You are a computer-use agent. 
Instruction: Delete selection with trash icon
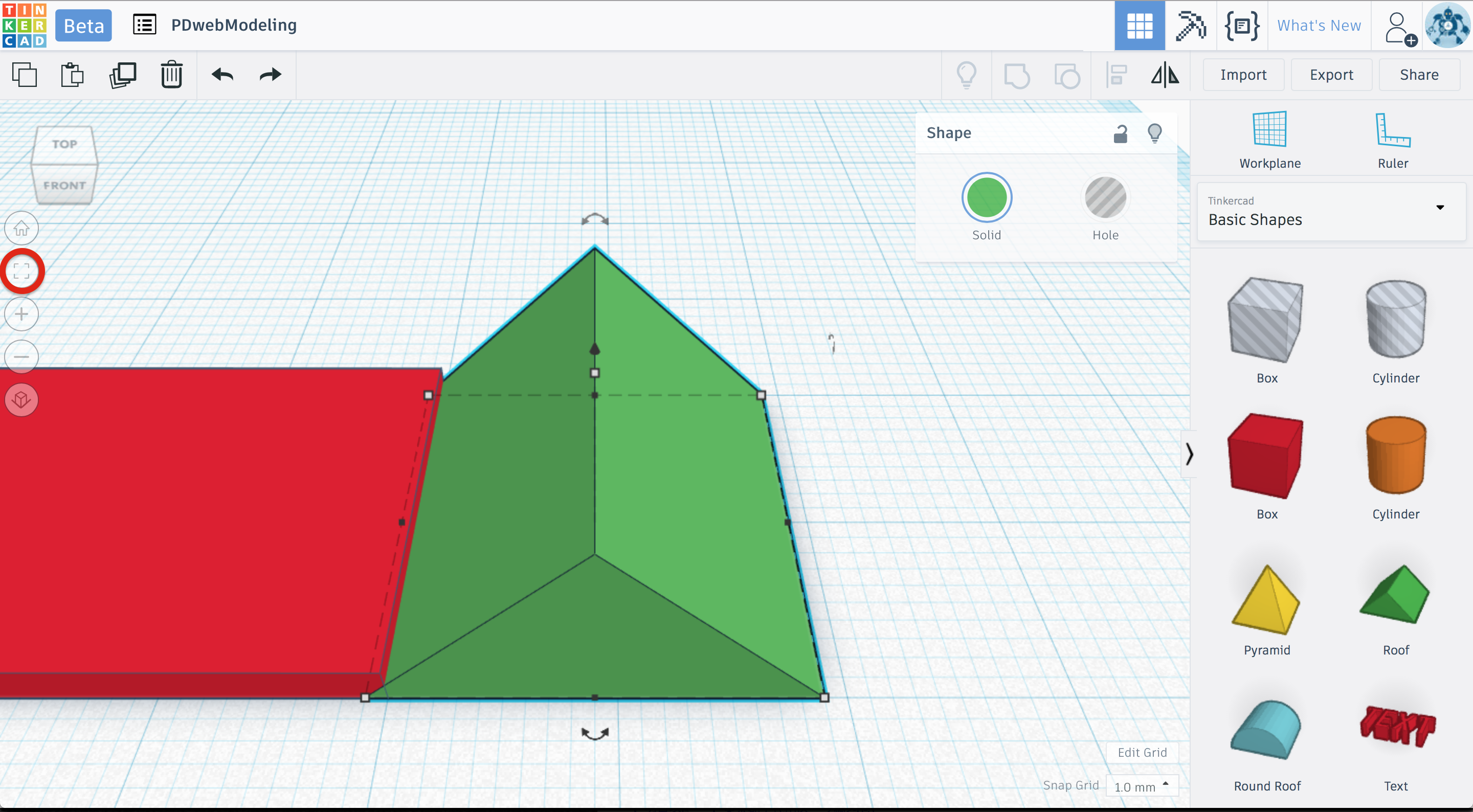171,75
